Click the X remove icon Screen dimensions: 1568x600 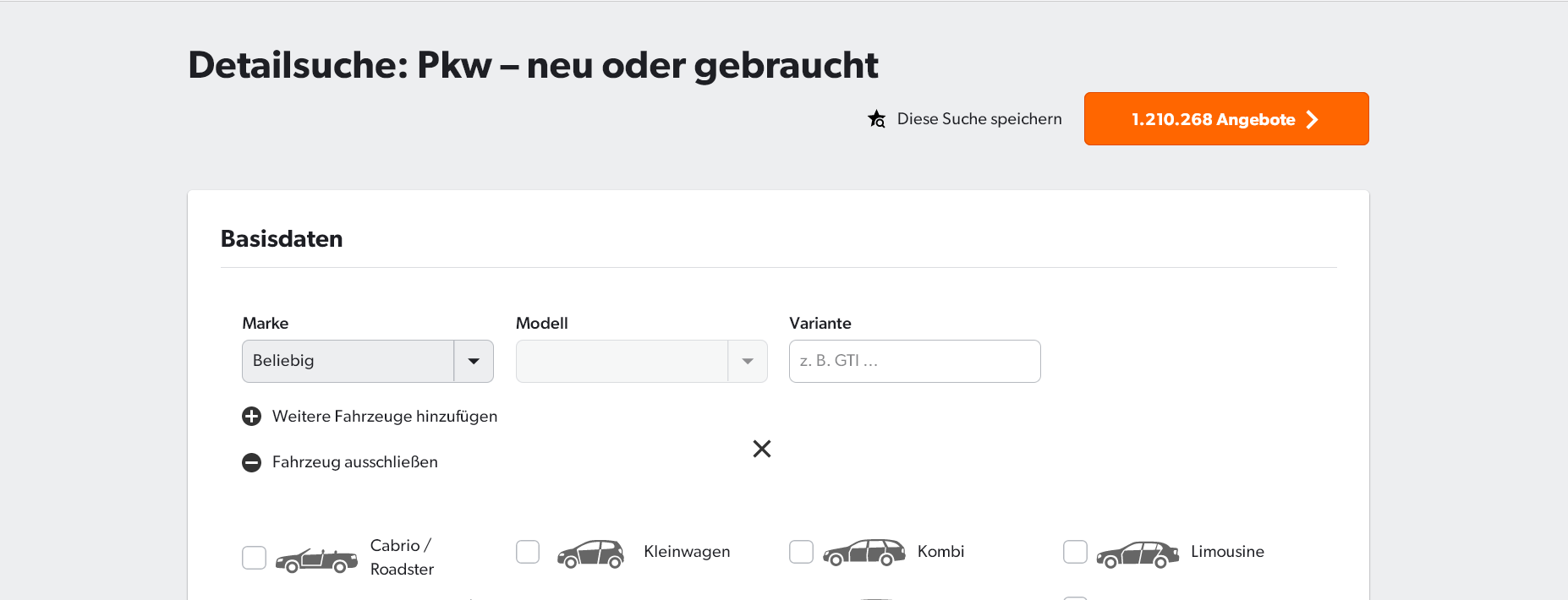point(762,449)
